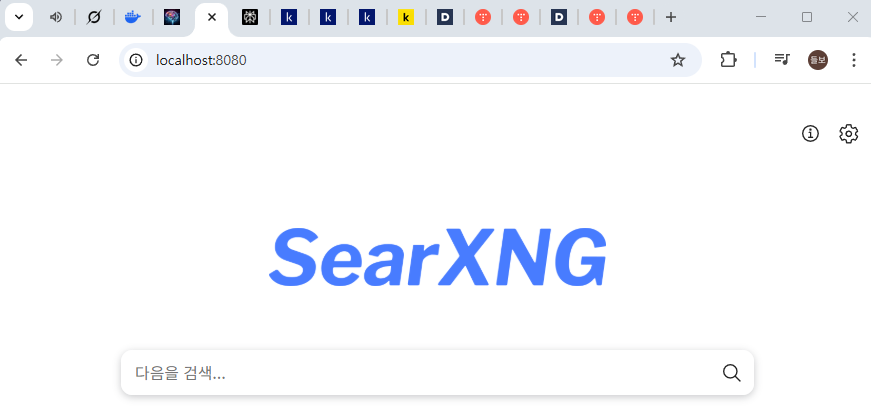Click the SearXNG logo
This screenshot has height=407, width=871.
438,257
